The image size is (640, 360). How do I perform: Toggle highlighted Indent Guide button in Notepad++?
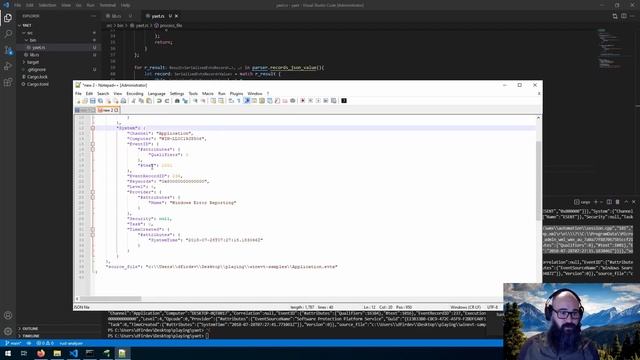pyautogui.click(x=247, y=101)
